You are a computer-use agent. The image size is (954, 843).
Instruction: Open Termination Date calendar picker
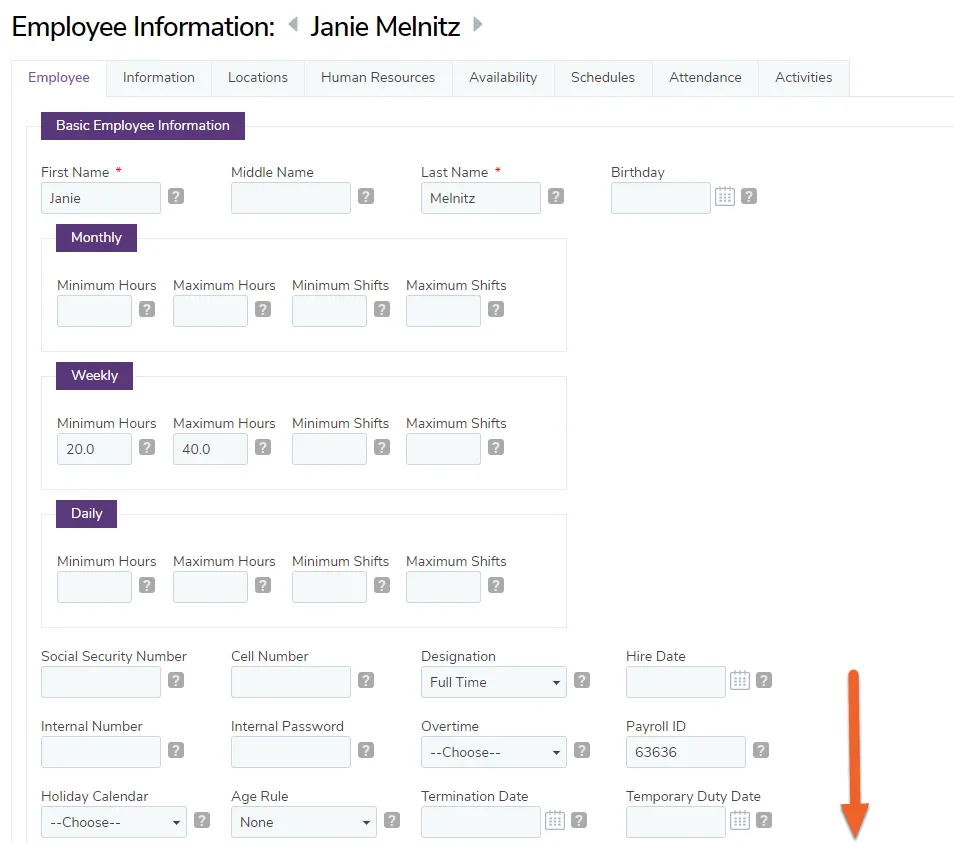click(555, 820)
